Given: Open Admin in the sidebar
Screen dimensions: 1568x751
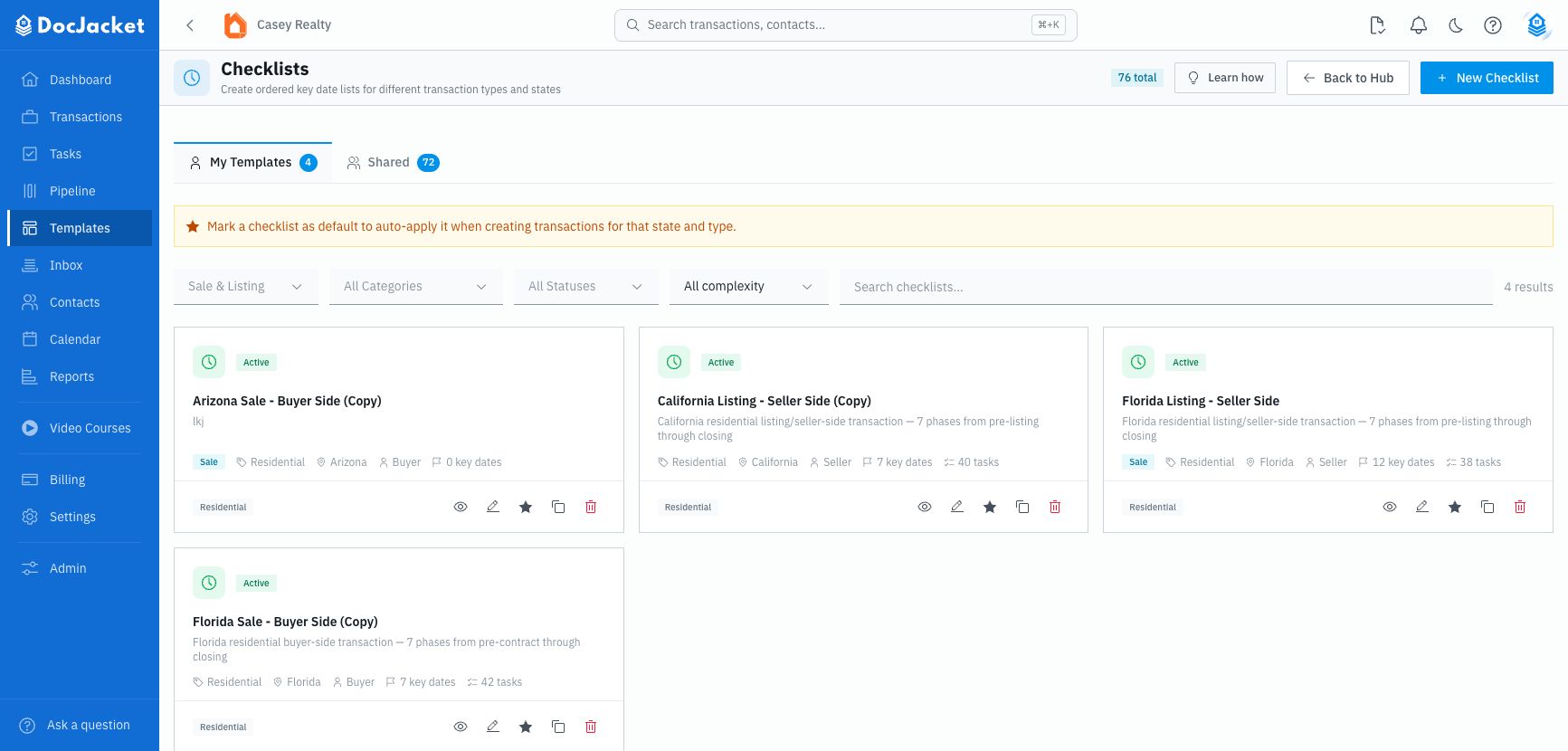Looking at the screenshot, I should [80, 568].
